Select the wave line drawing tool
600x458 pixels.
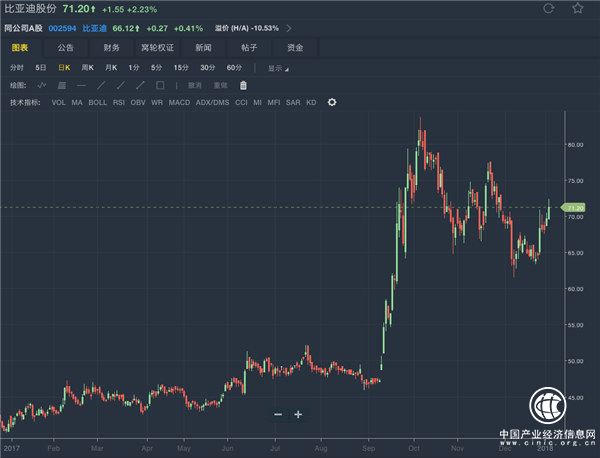tap(42, 85)
